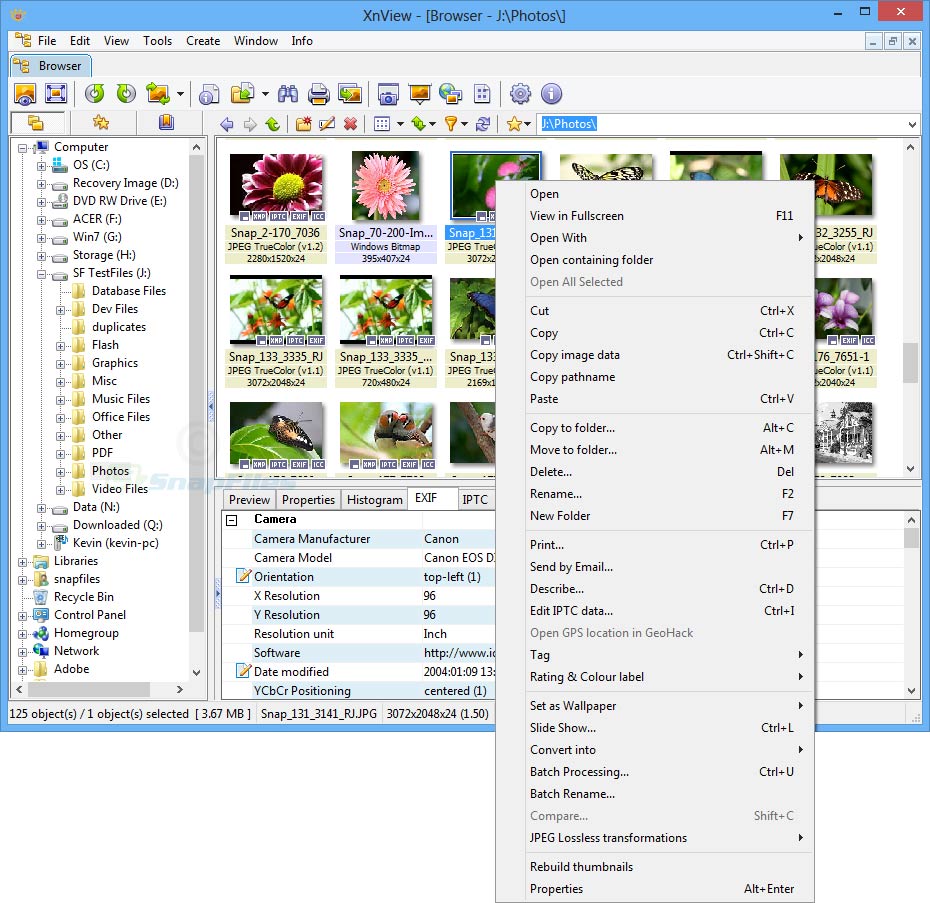930x903 pixels.
Task: Click the Fullscreen view toolbar icon
Action: (56, 94)
